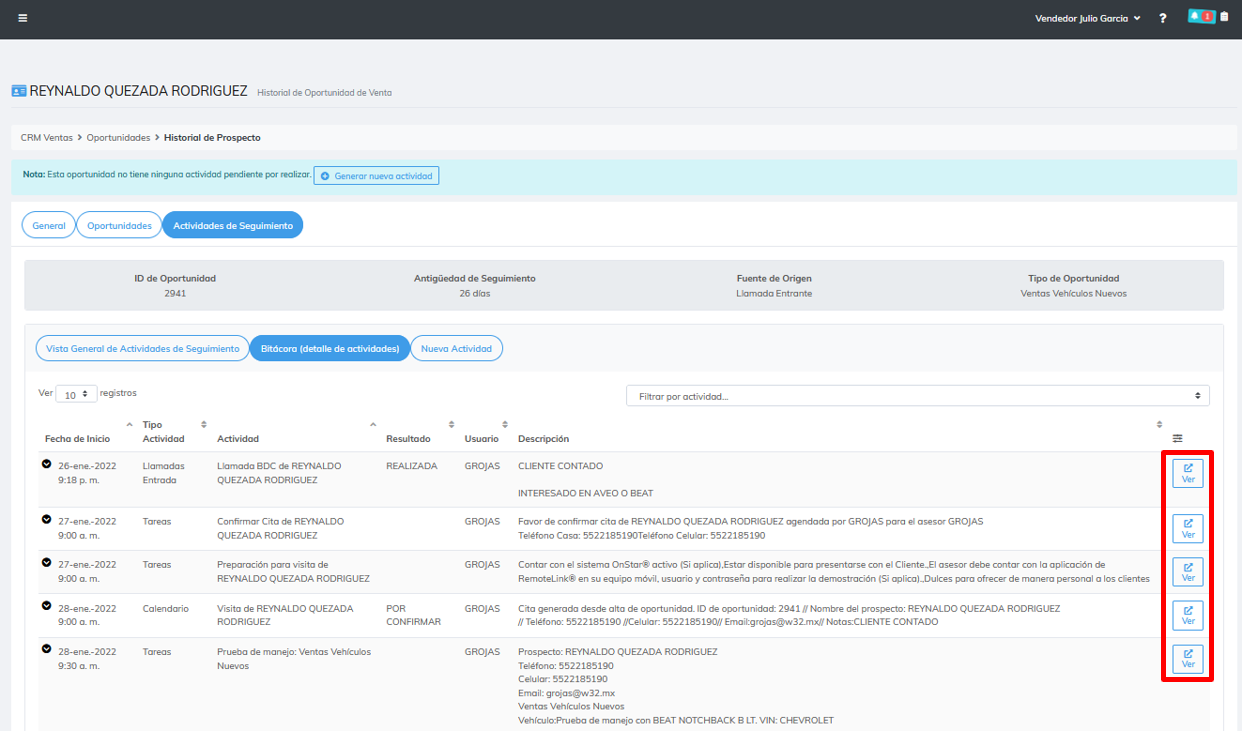Switch to the General tab
Screen dimensions: 1242x731
pyautogui.click(x=49, y=225)
